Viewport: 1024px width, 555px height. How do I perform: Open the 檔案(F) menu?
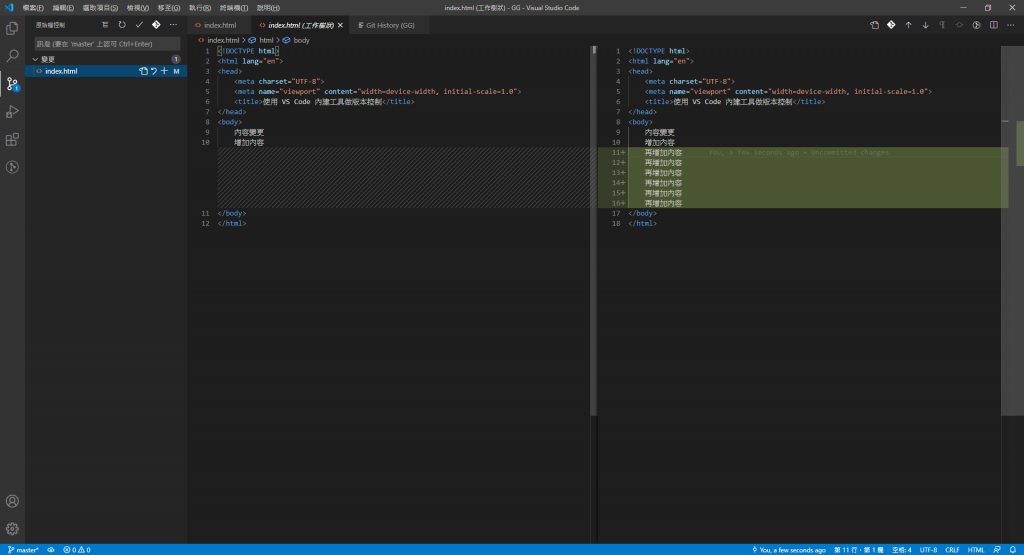[x=33, y=8]
